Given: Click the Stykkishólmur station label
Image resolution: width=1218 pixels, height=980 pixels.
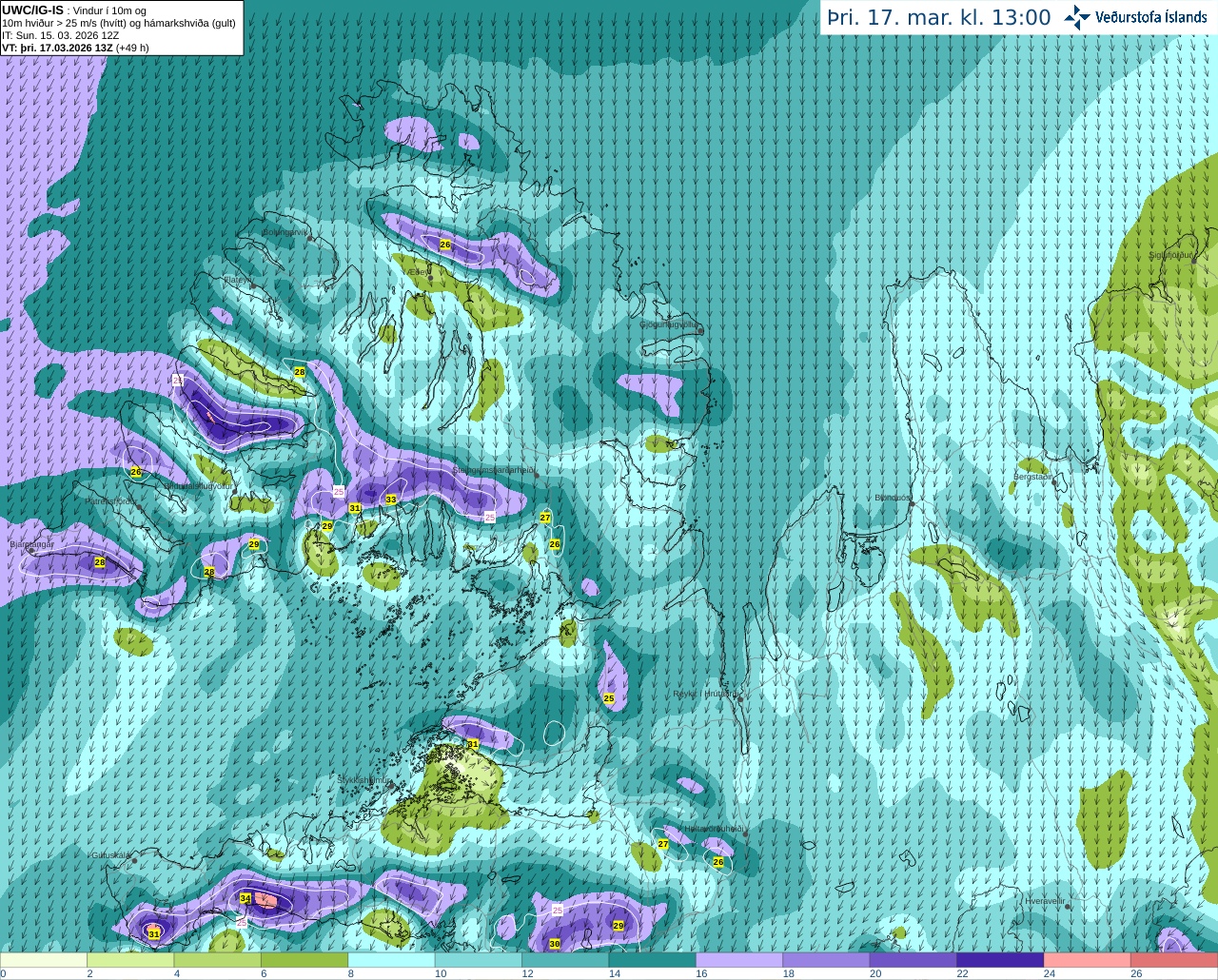Looking at the screenshot, I should pyautogui.click(x=363, y=779).
